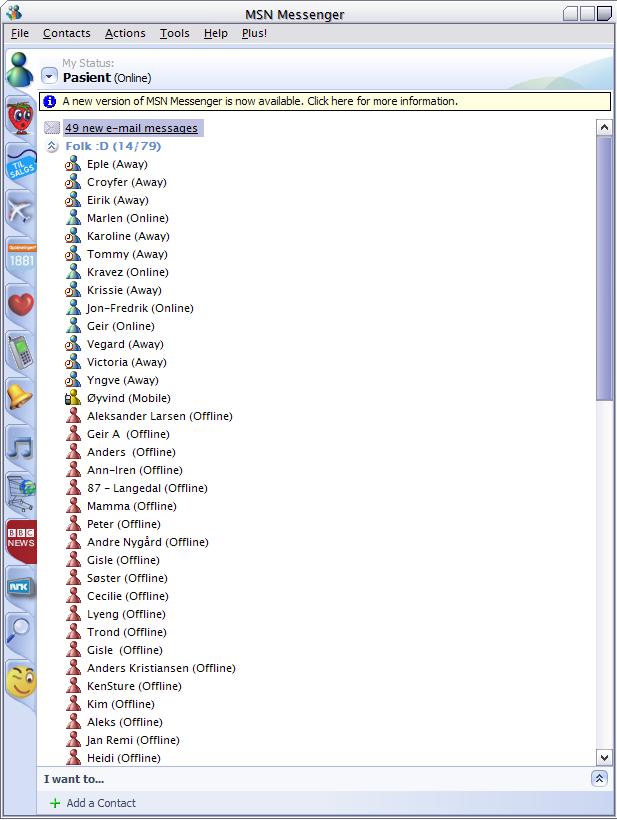Select contact Jan Remi (Offline)
Screen dimensions: 617x820
pos(133,739)
